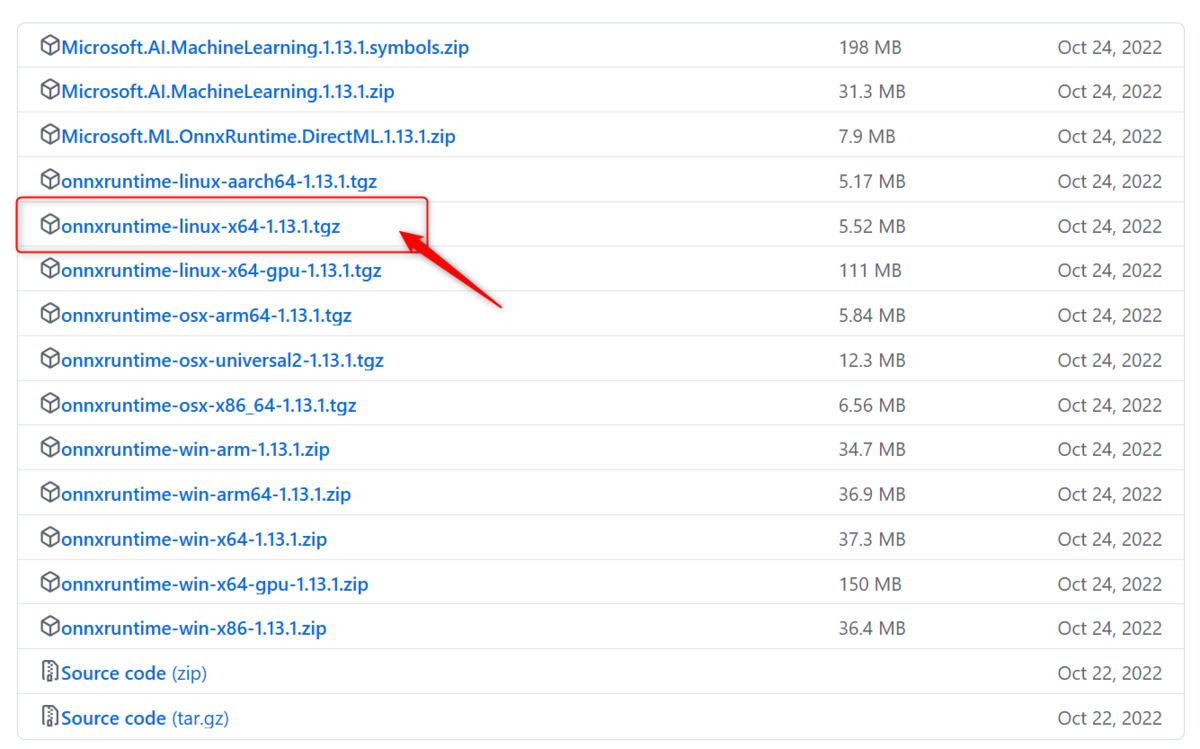
Task: Click the 5.84 MB file size
Action: [x=872, y=315]
